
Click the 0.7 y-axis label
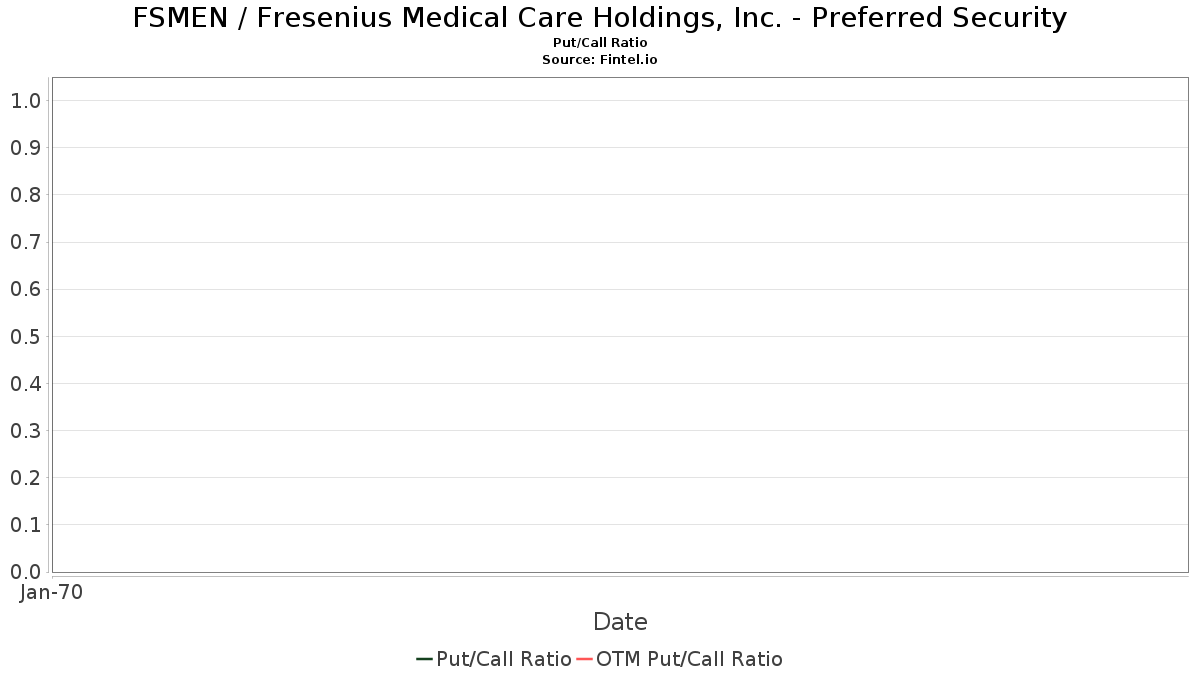pyautogui.click(x=25, y=242)
